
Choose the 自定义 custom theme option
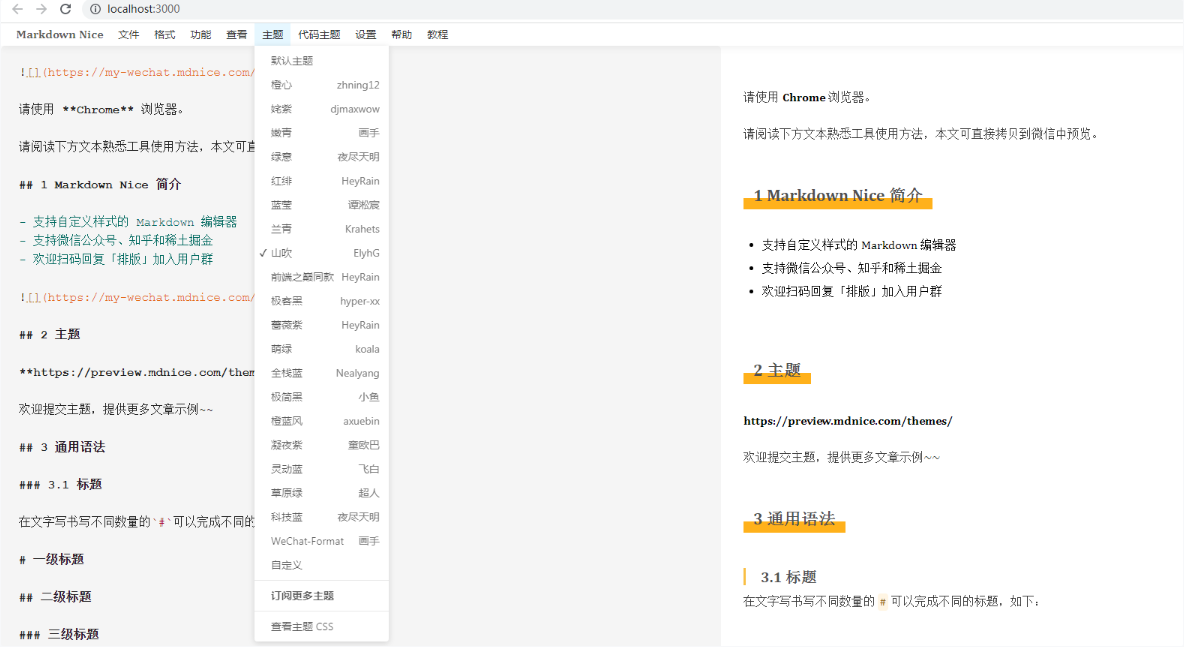pyautogui.click(x=322, y=565)
